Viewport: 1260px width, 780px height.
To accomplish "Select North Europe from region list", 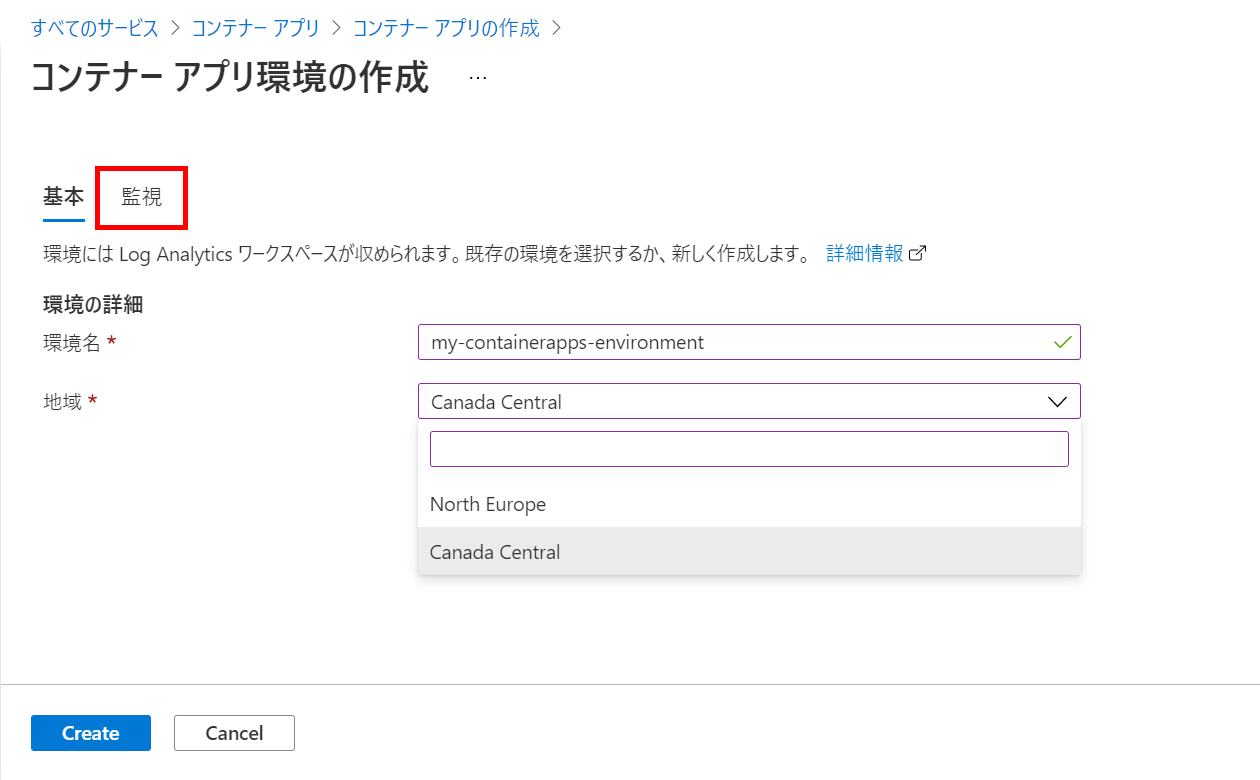I will (x=749, y=504).
